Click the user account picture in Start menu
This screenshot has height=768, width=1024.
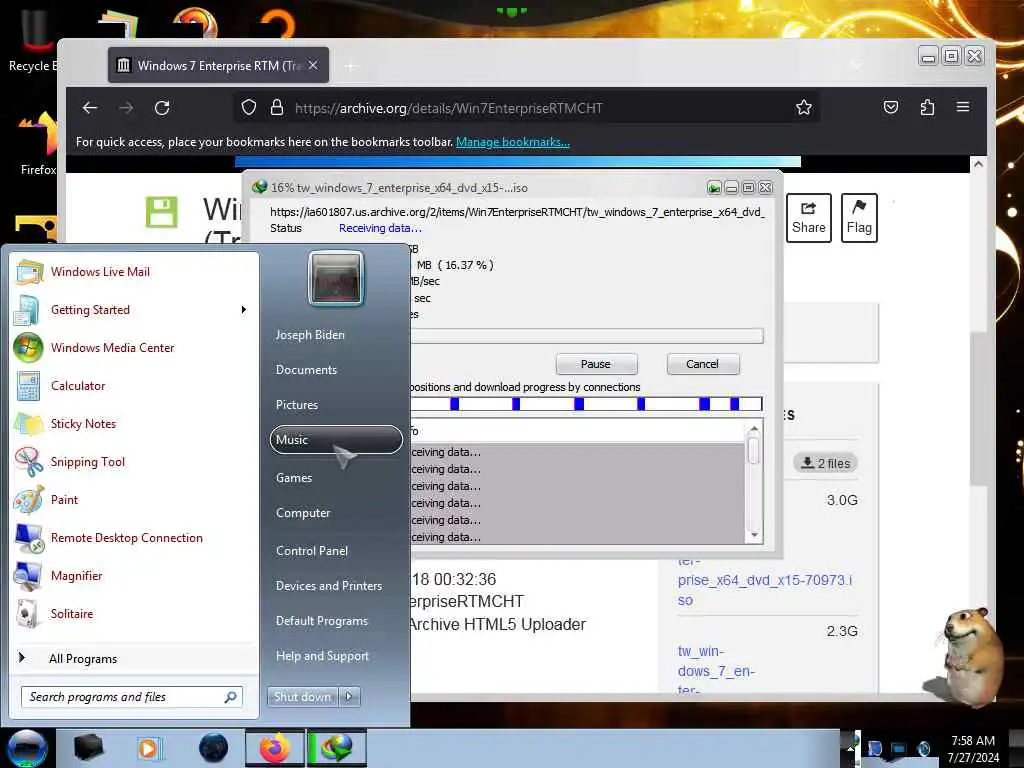336,278
